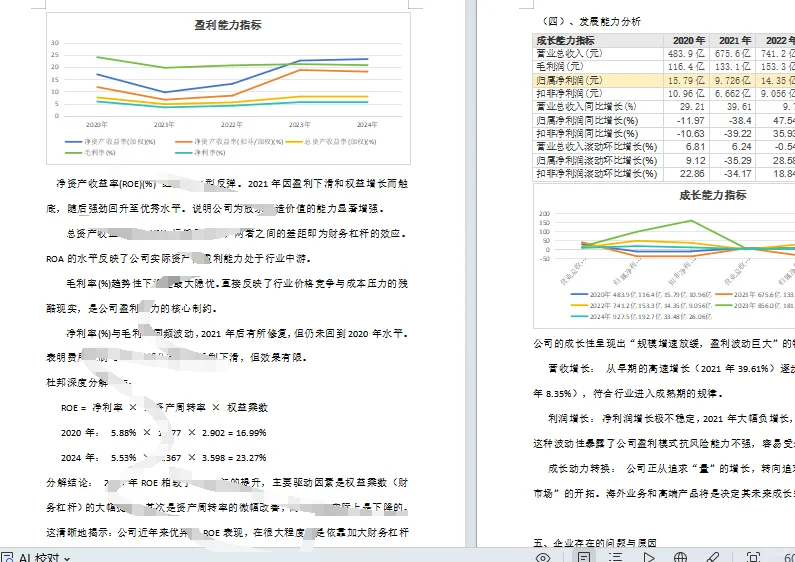
Task: Click cell value 6.662亿
Action: coord(732,94)
